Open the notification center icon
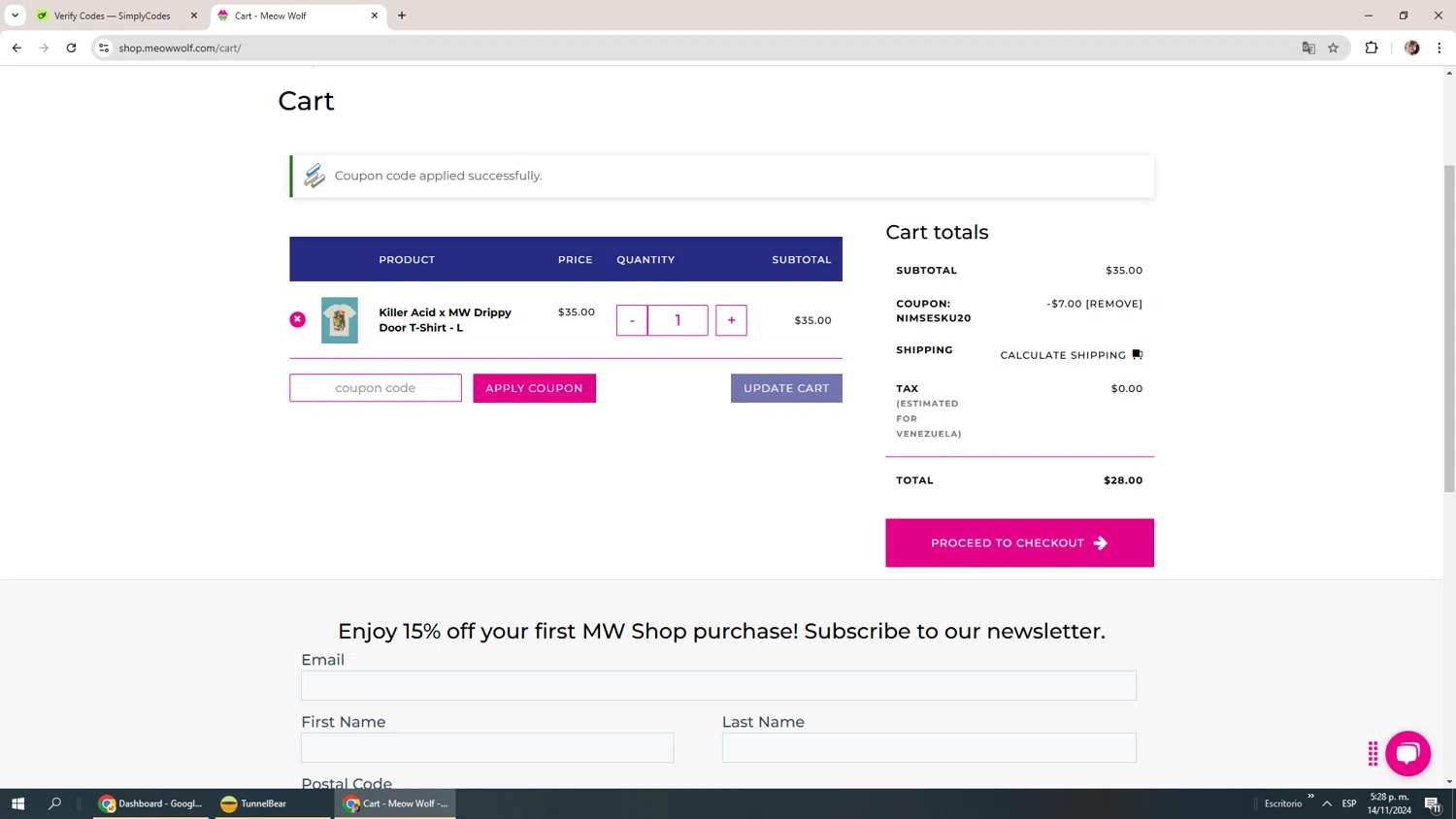 [1433, 803]
